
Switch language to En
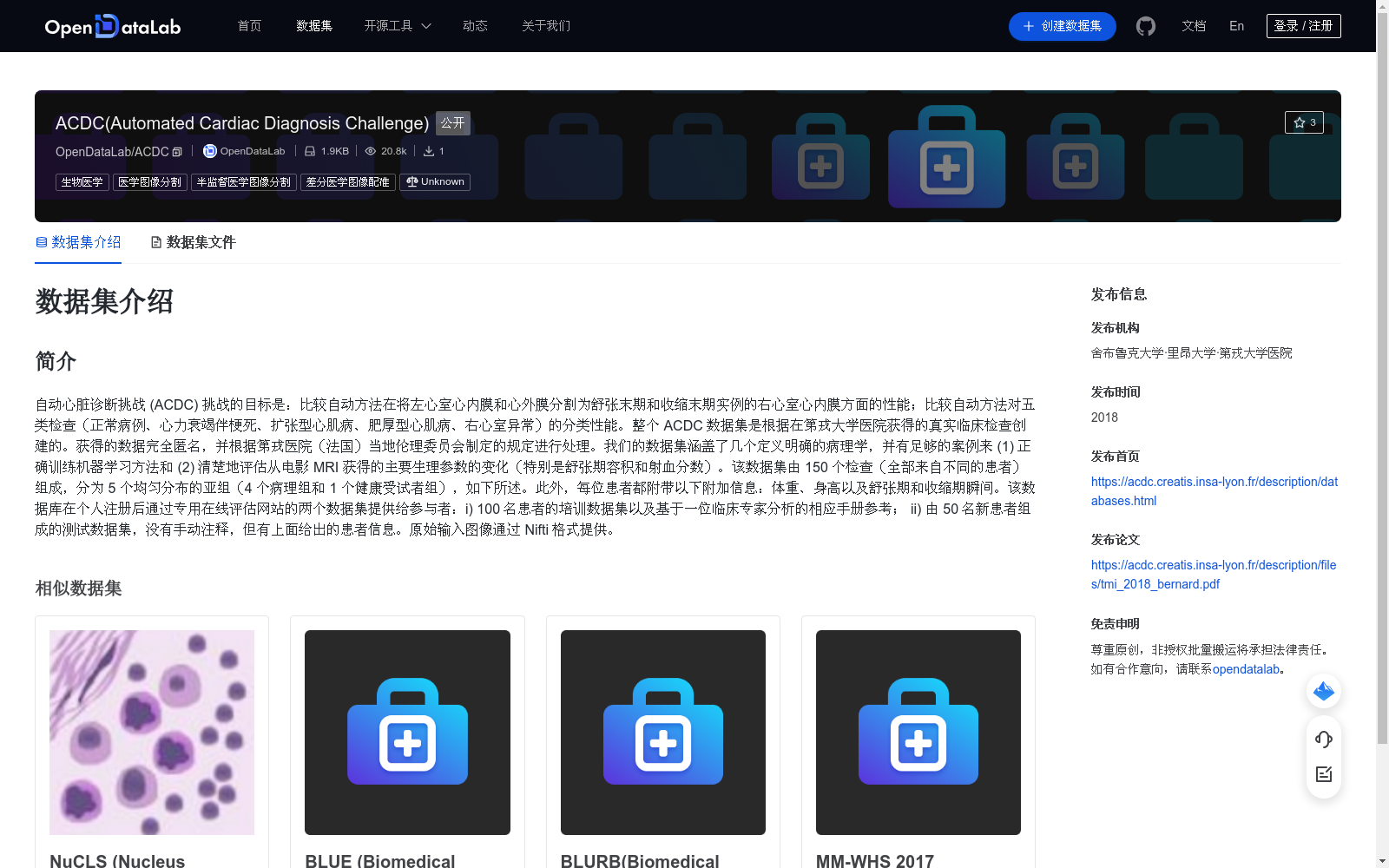(x=1237, y=26)
